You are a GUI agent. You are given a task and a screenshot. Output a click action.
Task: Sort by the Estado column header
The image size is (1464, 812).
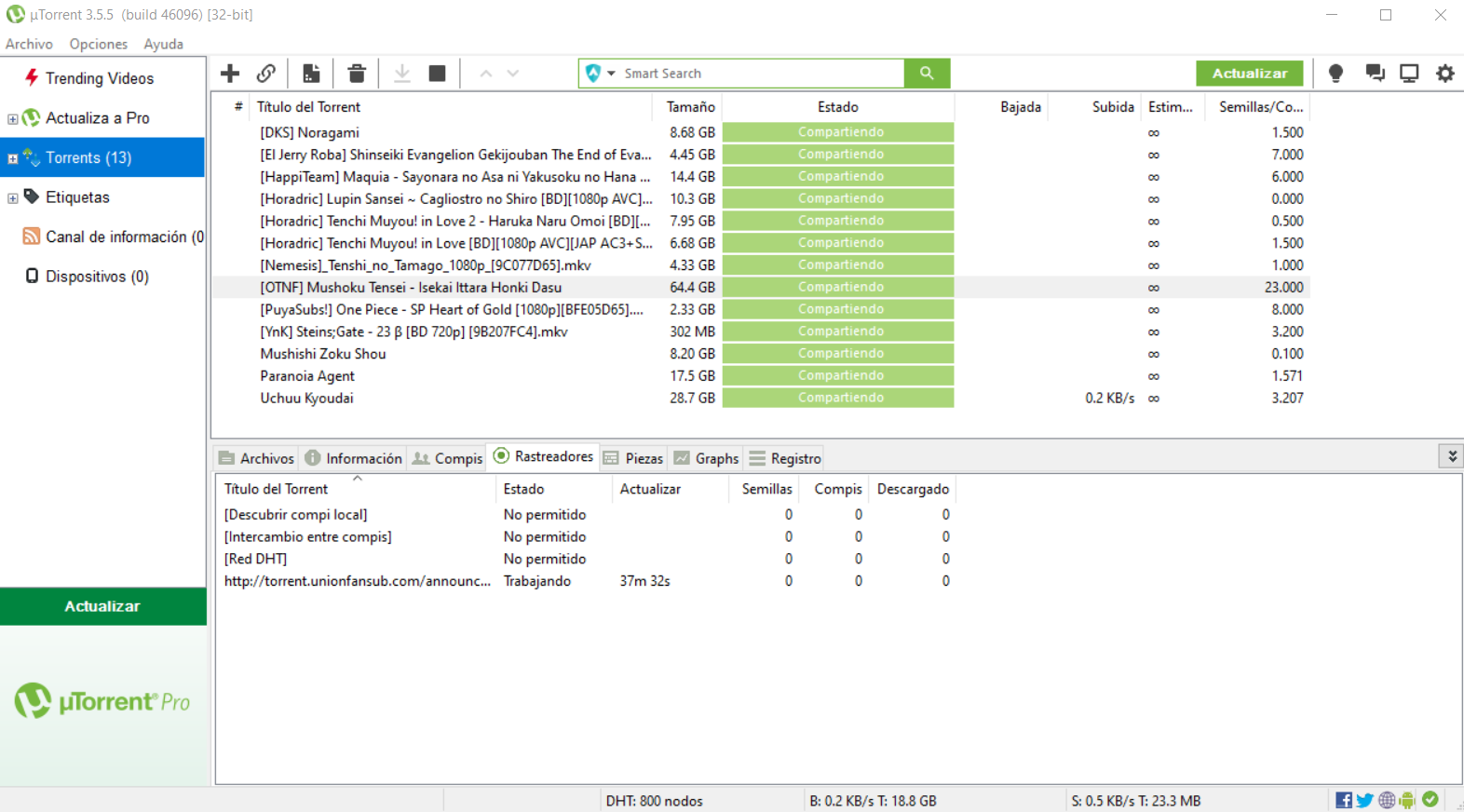click(838, 107)
